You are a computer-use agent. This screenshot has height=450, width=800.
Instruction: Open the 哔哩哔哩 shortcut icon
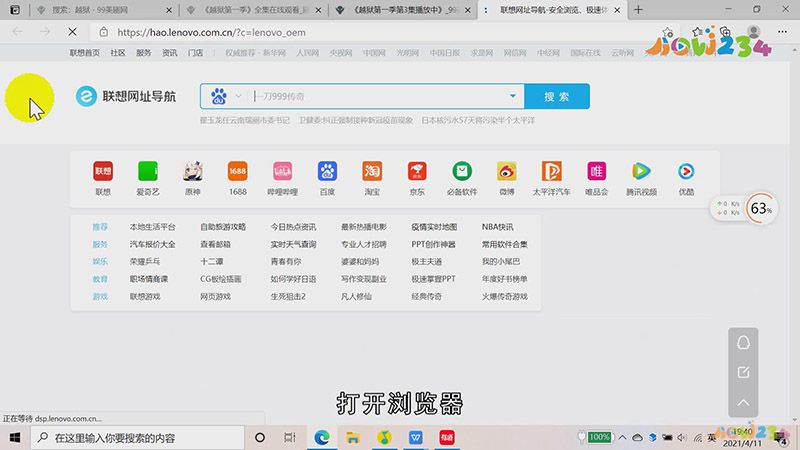(x=283, y=171)
